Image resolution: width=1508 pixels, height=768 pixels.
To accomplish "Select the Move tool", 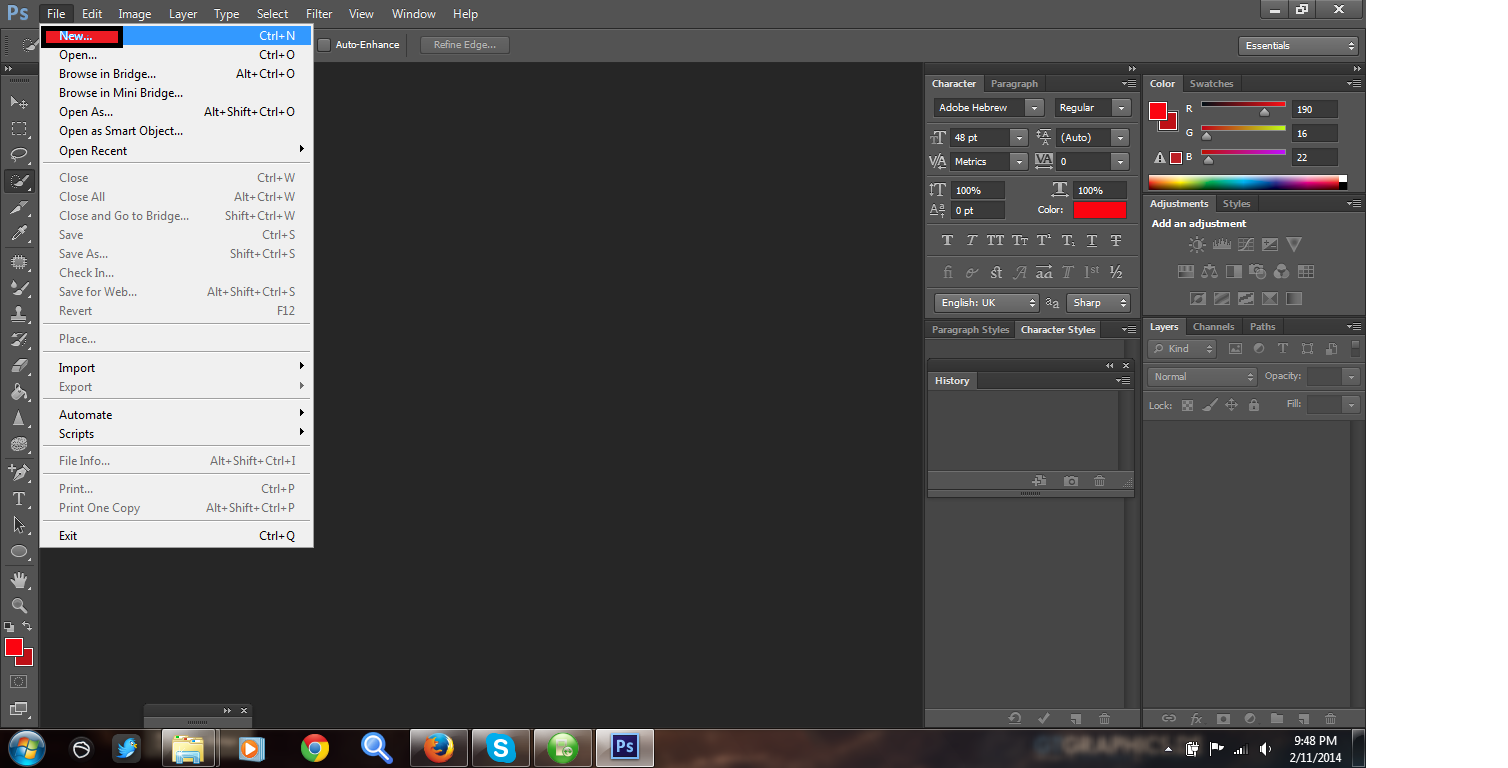I will [19, 102].
